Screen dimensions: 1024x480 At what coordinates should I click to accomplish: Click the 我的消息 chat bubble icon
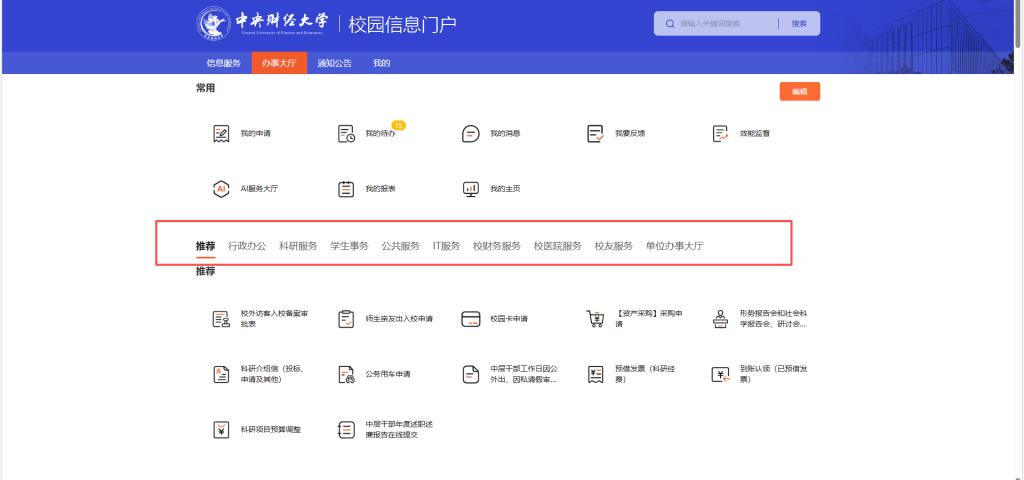pyautogui.click(x=471, y=133)
